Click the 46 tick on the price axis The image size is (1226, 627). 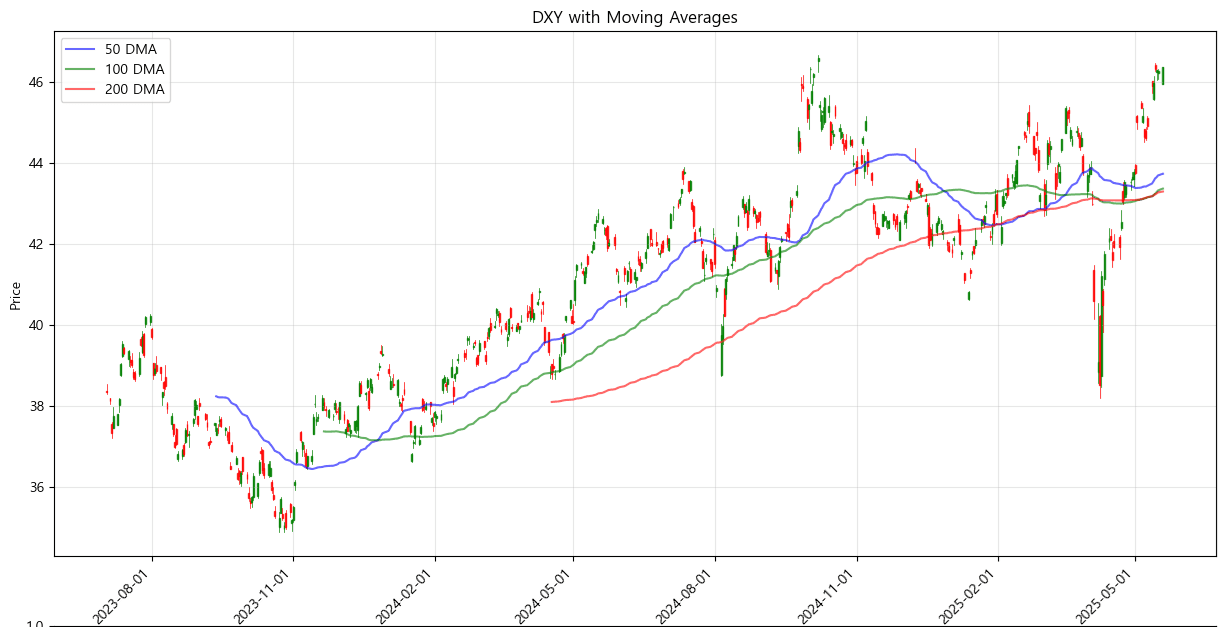point(37,82)
